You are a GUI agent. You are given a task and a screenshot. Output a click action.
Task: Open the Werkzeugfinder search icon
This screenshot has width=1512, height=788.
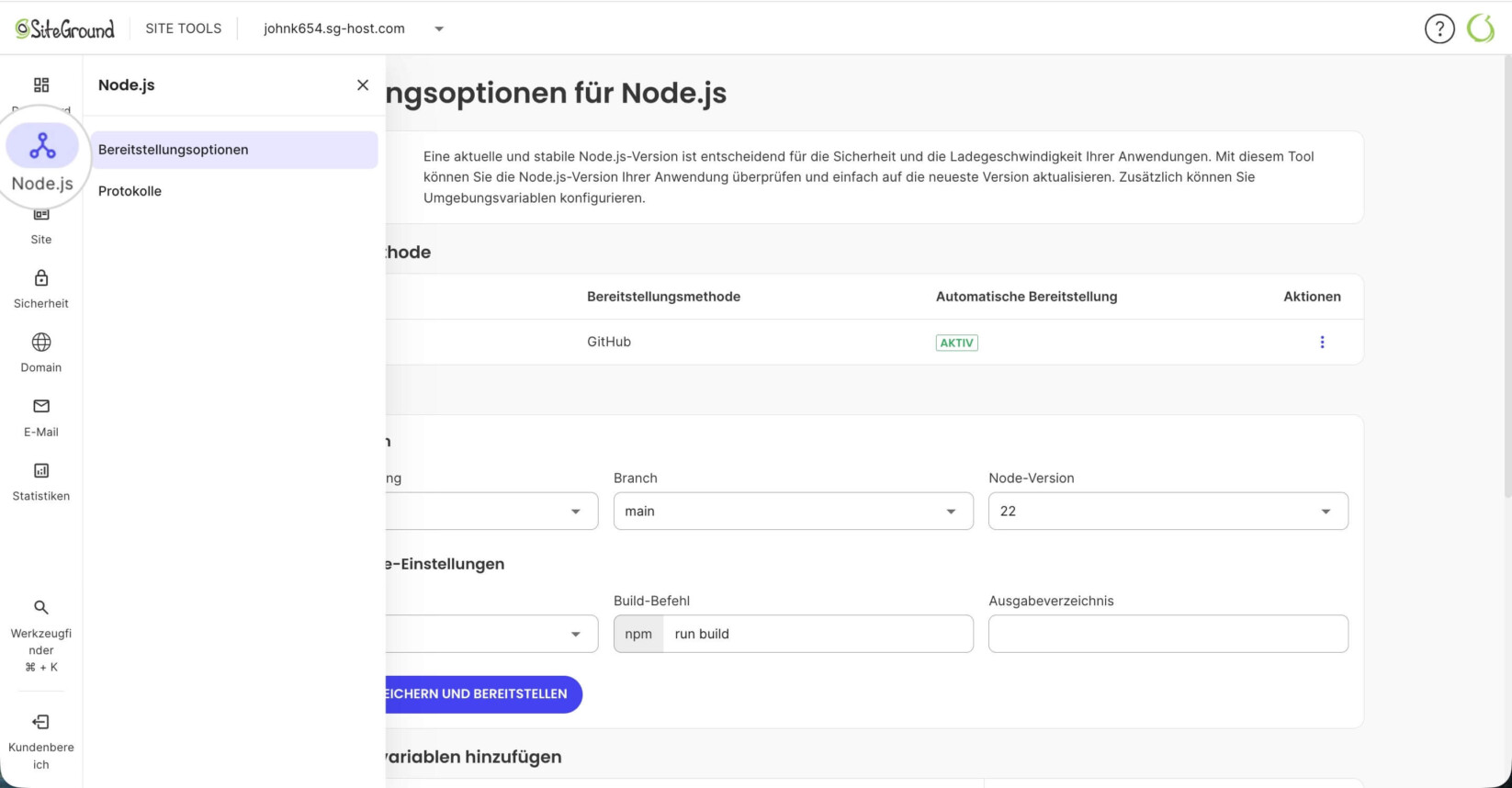click(41, 607)
